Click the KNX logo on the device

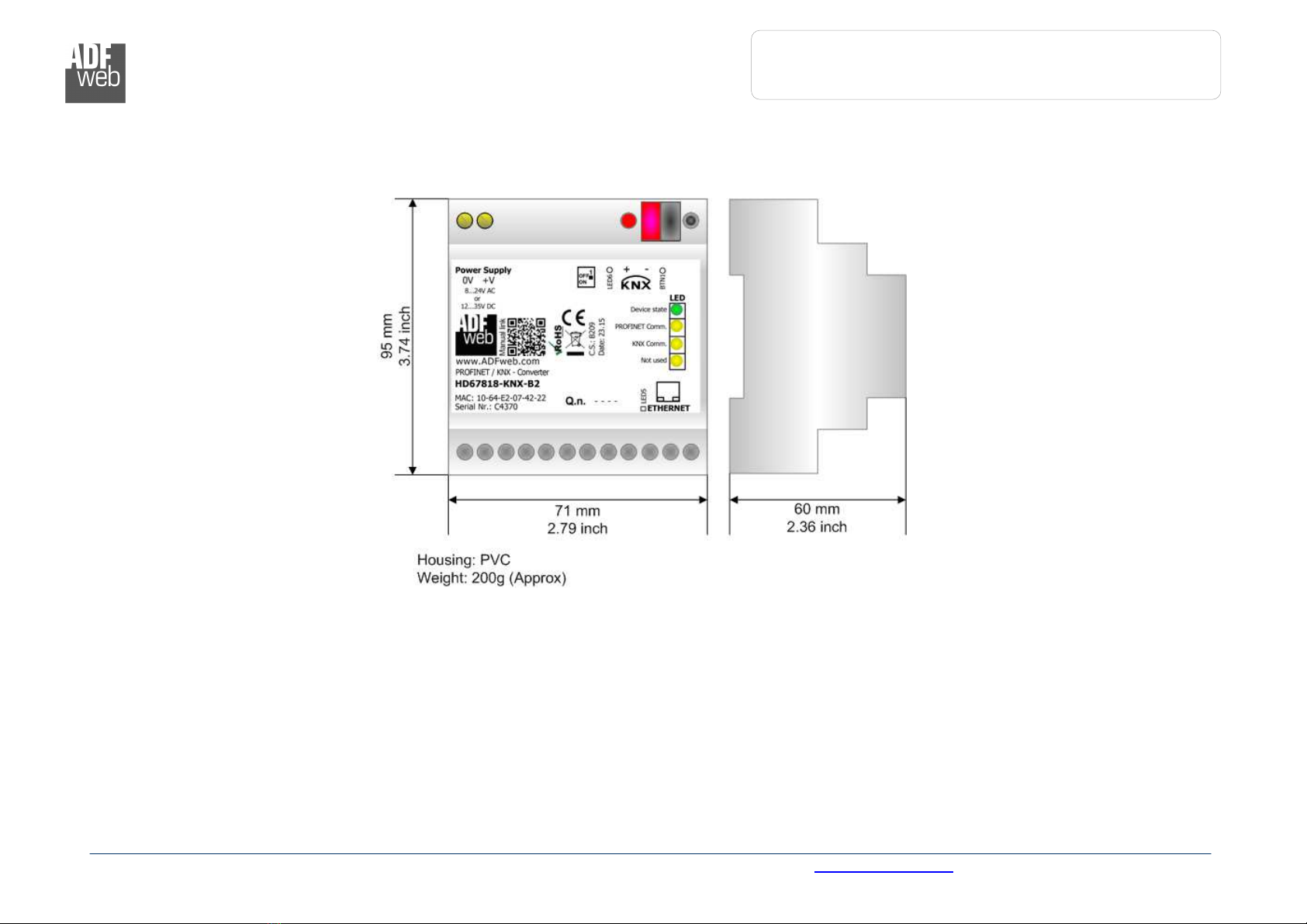click(x=636, y=282)
